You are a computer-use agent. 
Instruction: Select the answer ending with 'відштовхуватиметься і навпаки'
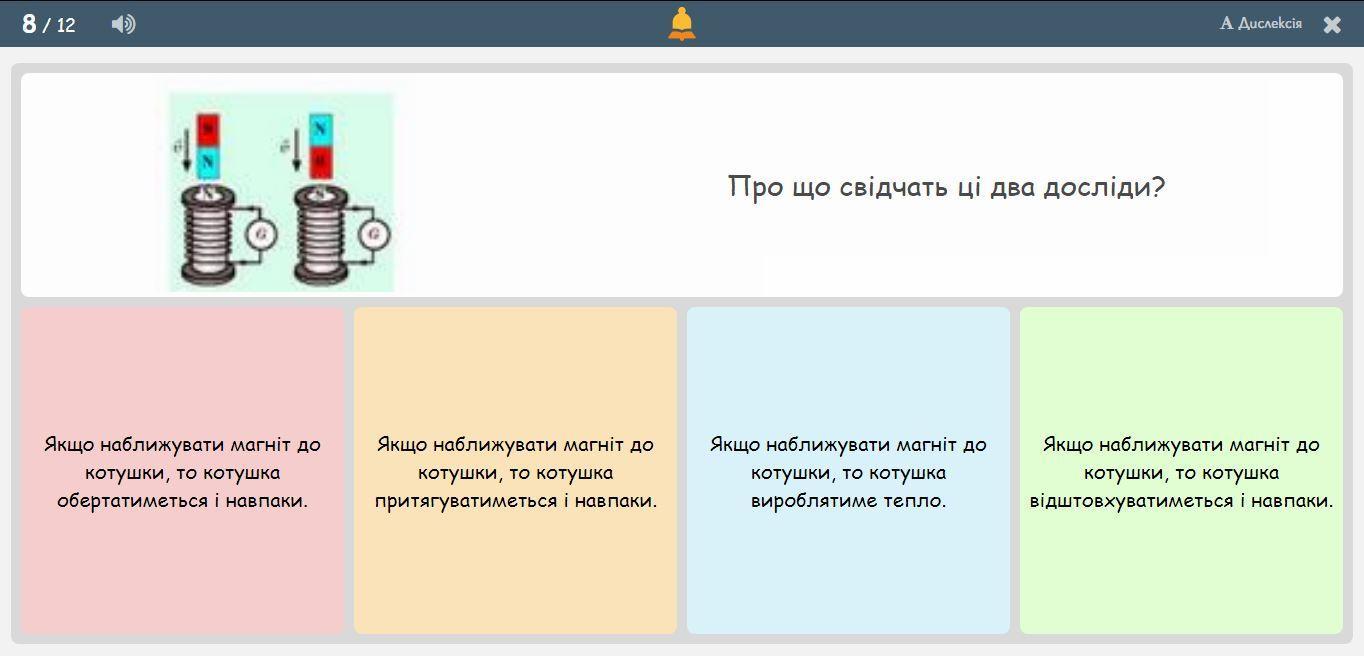pos(1181,470)
